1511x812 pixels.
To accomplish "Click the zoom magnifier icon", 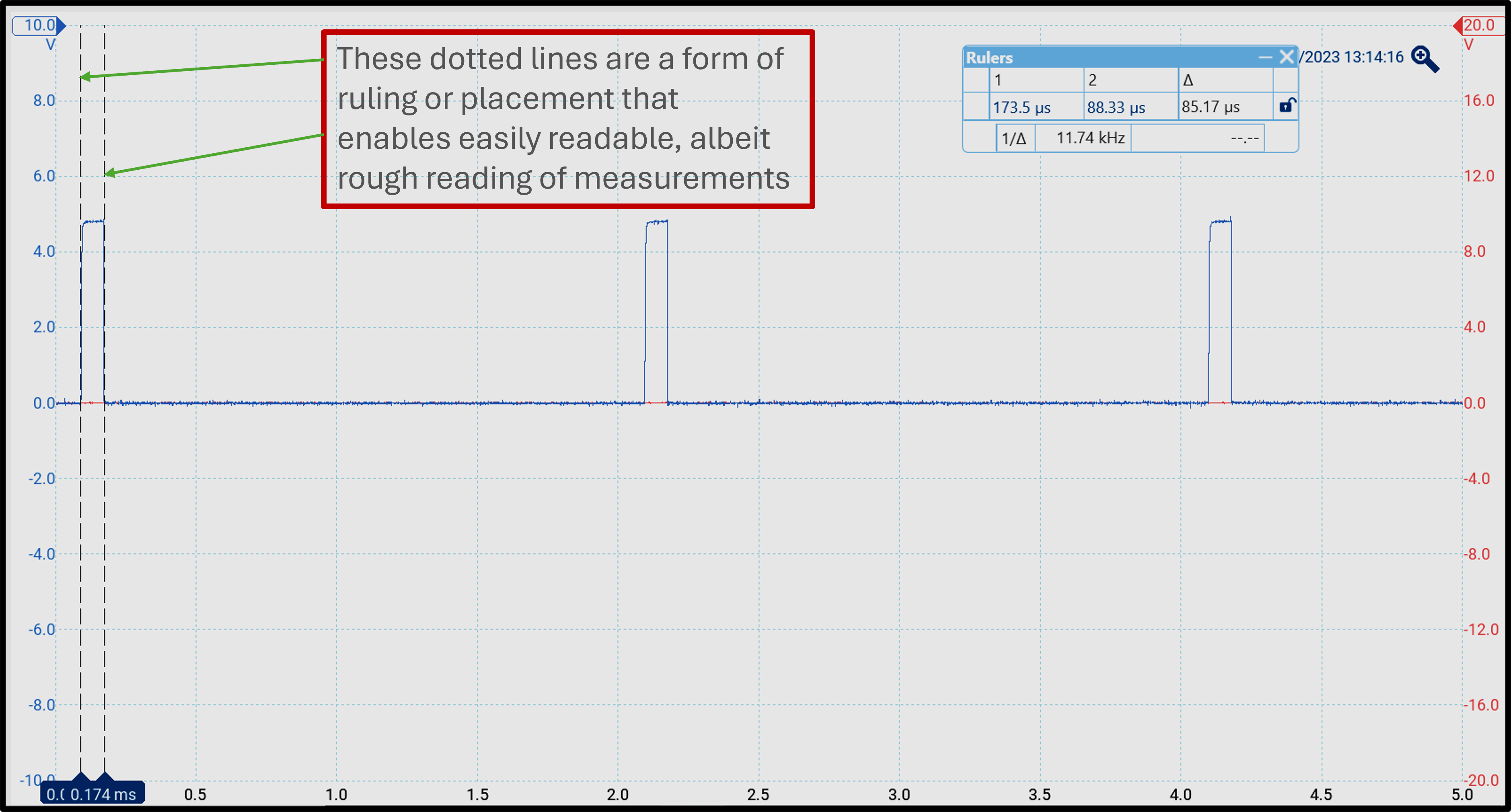I will pos(1425,59).
